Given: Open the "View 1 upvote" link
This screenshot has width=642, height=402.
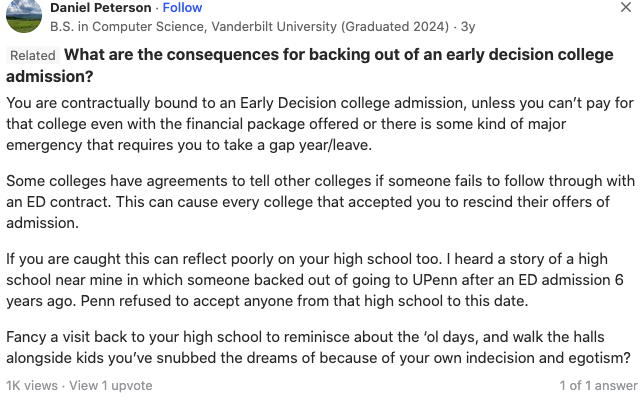Looking at the screenshot, I should tap(111, 385).
